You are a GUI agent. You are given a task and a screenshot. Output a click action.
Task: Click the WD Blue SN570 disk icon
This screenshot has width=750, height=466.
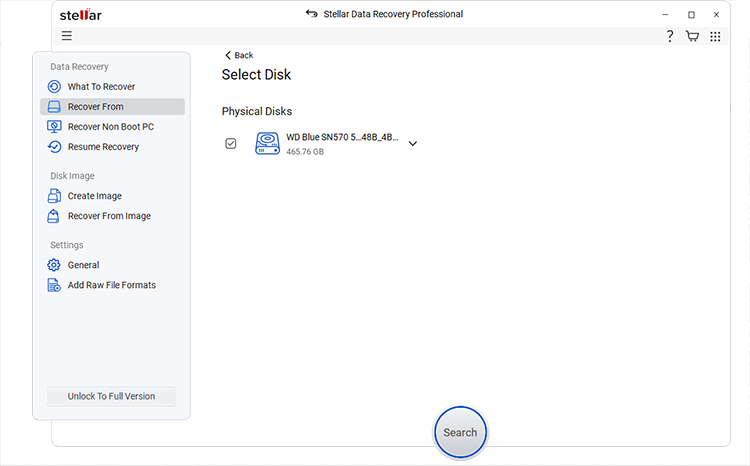click(267, 143)
